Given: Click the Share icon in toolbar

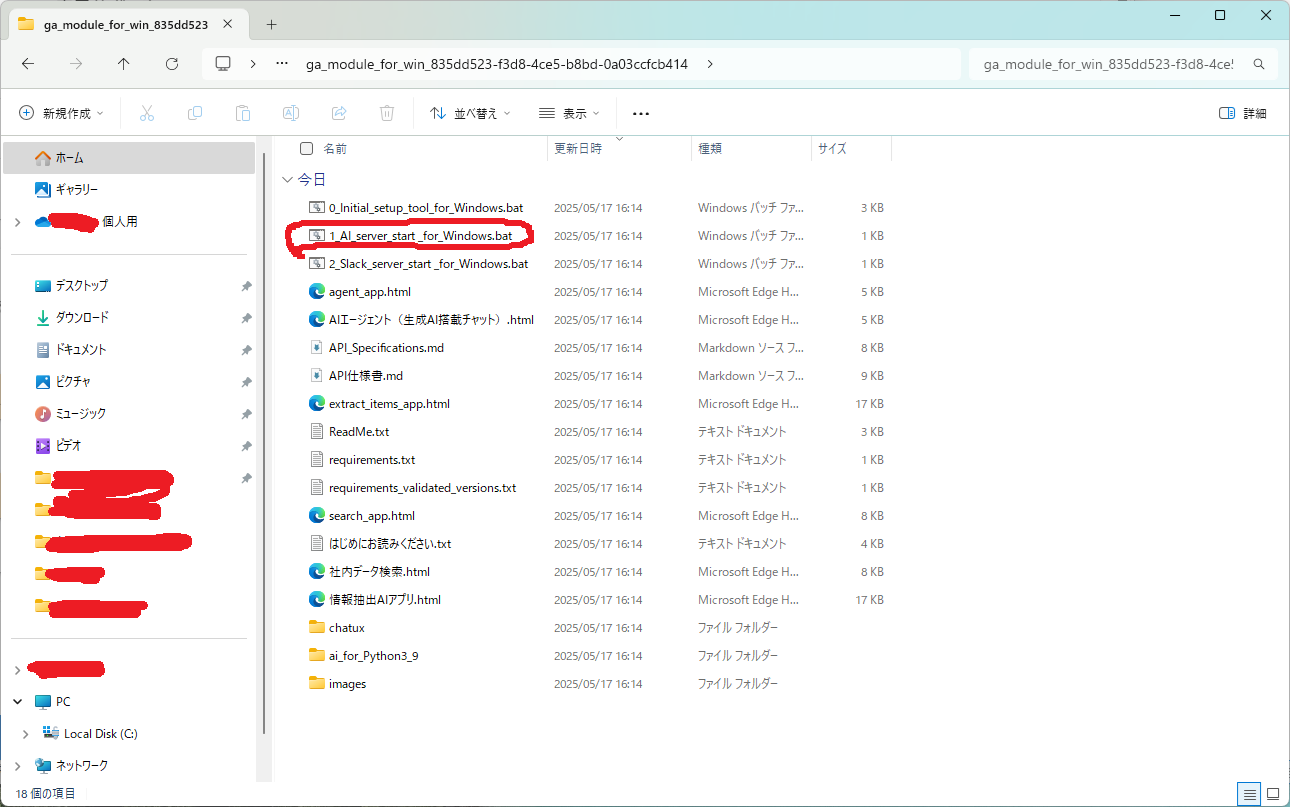Looking at the screenshot, I should (x=339, y=114).
